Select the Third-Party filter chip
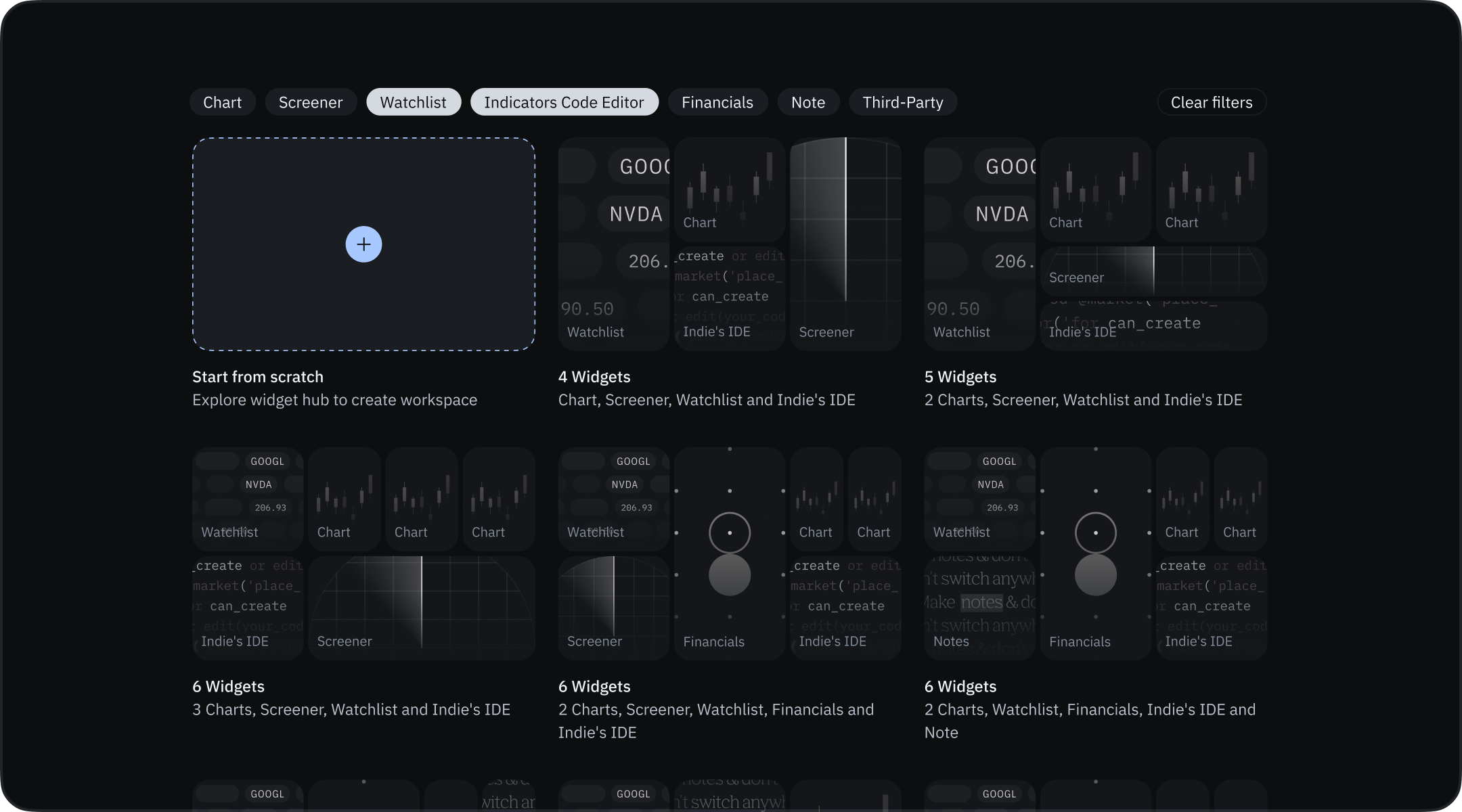Image resolution: width=1462 pixels, height=812 pixels. point(902,102)
